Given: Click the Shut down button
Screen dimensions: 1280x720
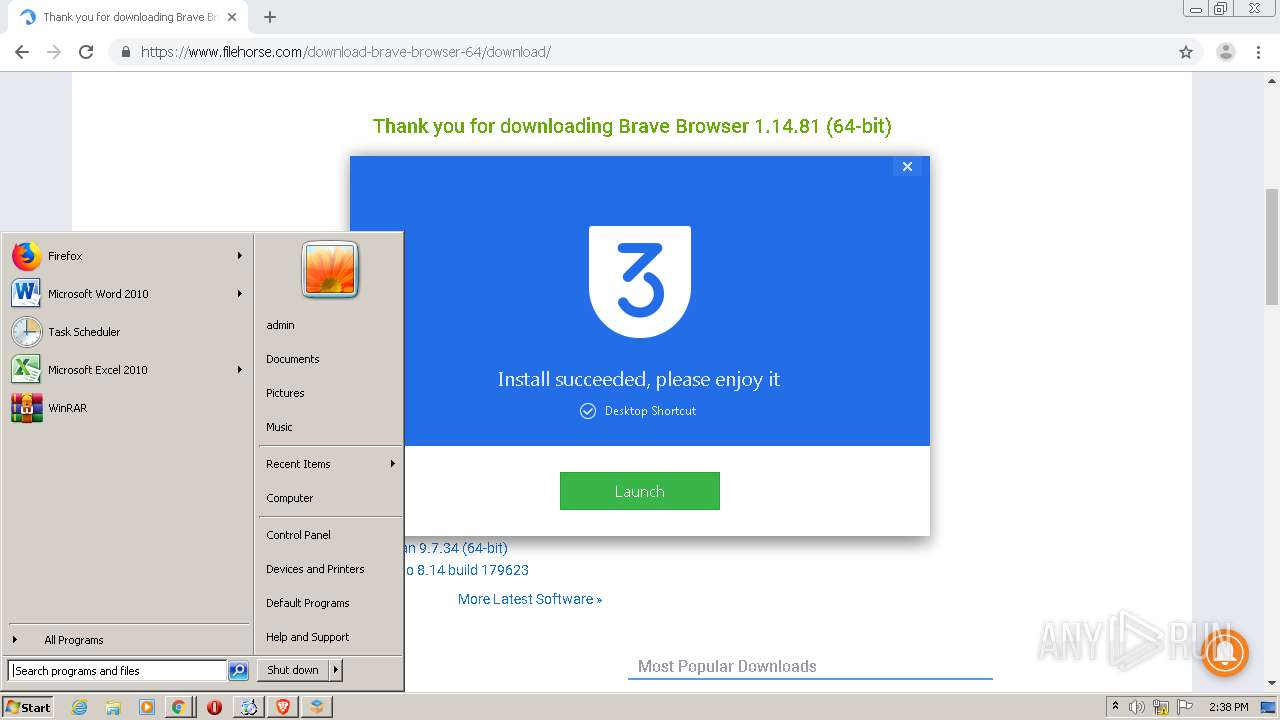Looking at the screenshot, I should point(293,670).
